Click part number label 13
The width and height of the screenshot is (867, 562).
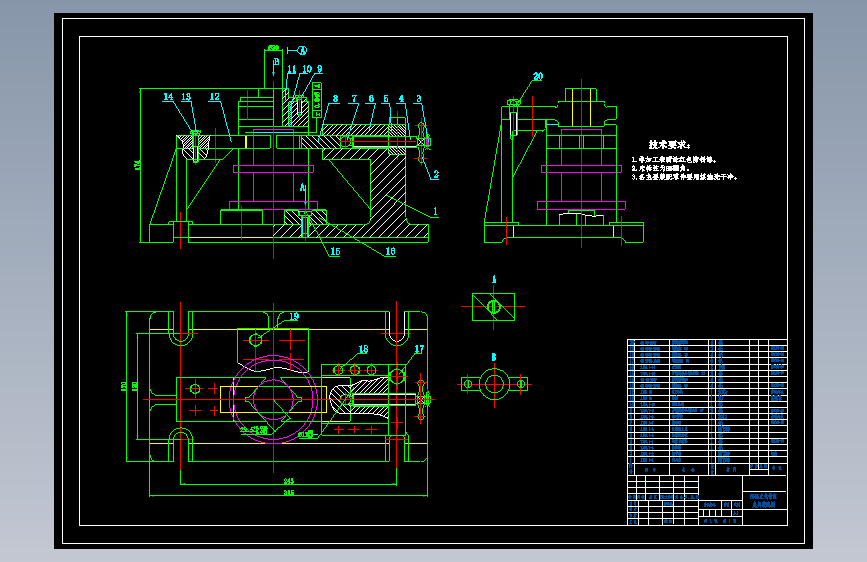pos(186,97)
